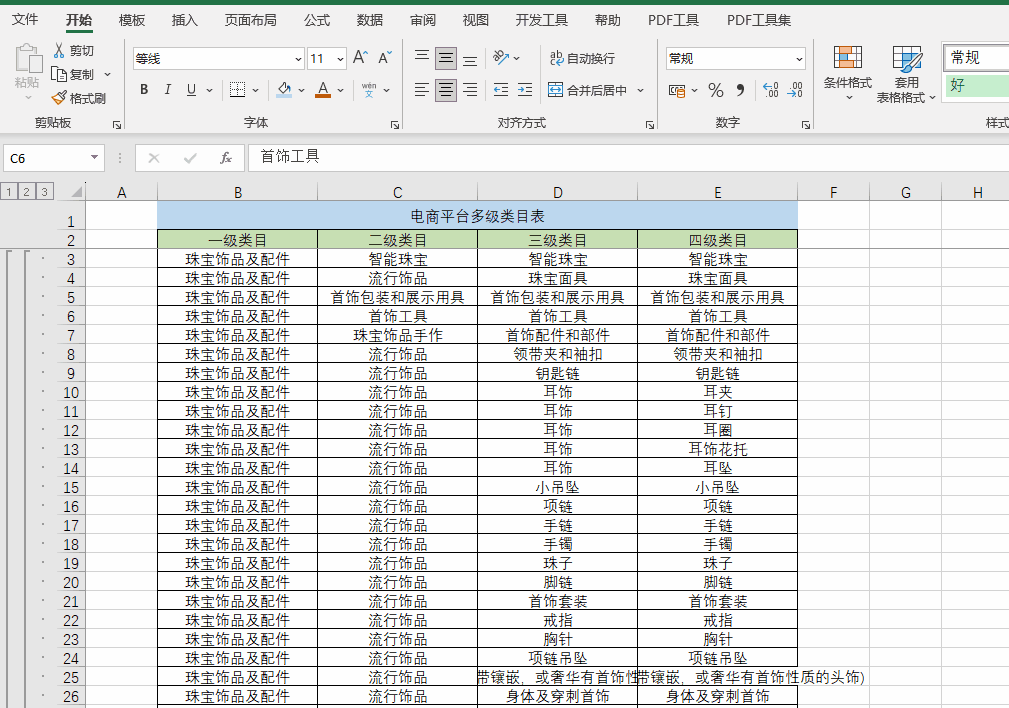The image size is (1009, 708).
Task: Open the font name dropdown
Action: point(298,59)
